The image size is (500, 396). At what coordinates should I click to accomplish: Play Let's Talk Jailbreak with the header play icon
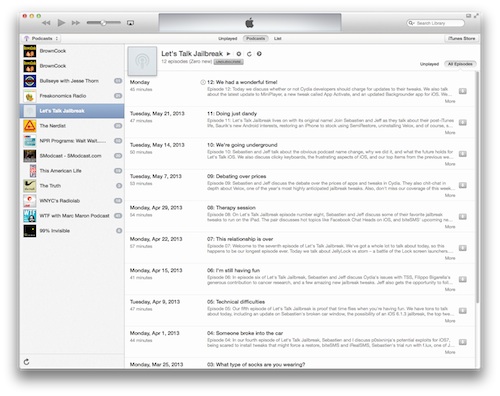tap(229, 54)
